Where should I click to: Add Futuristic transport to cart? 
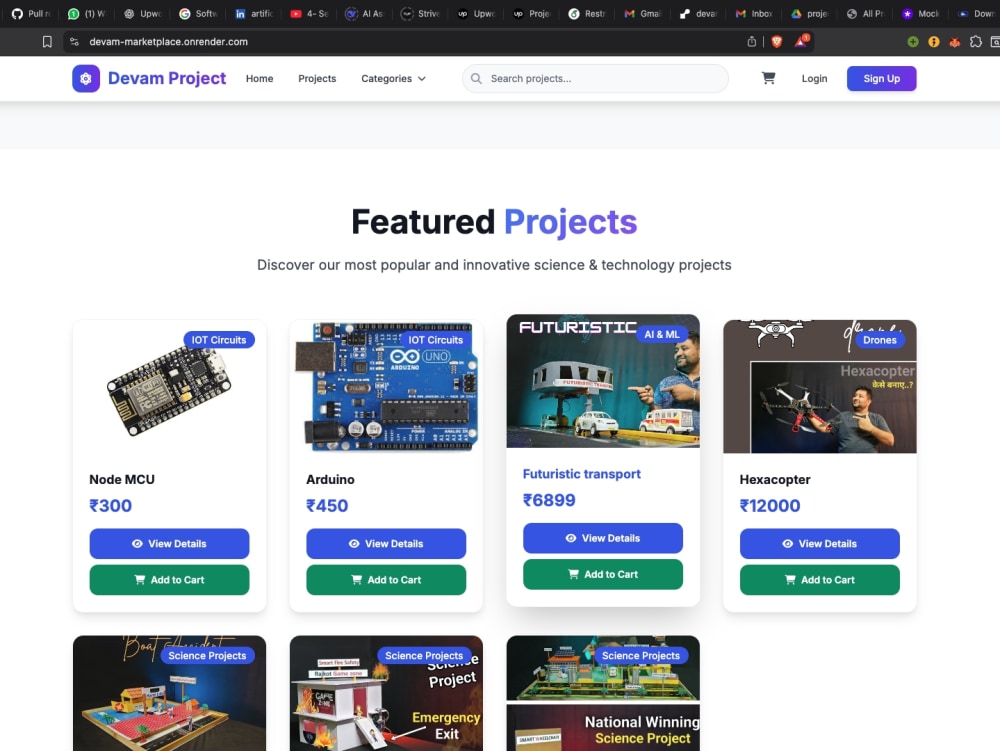point(603,574)
